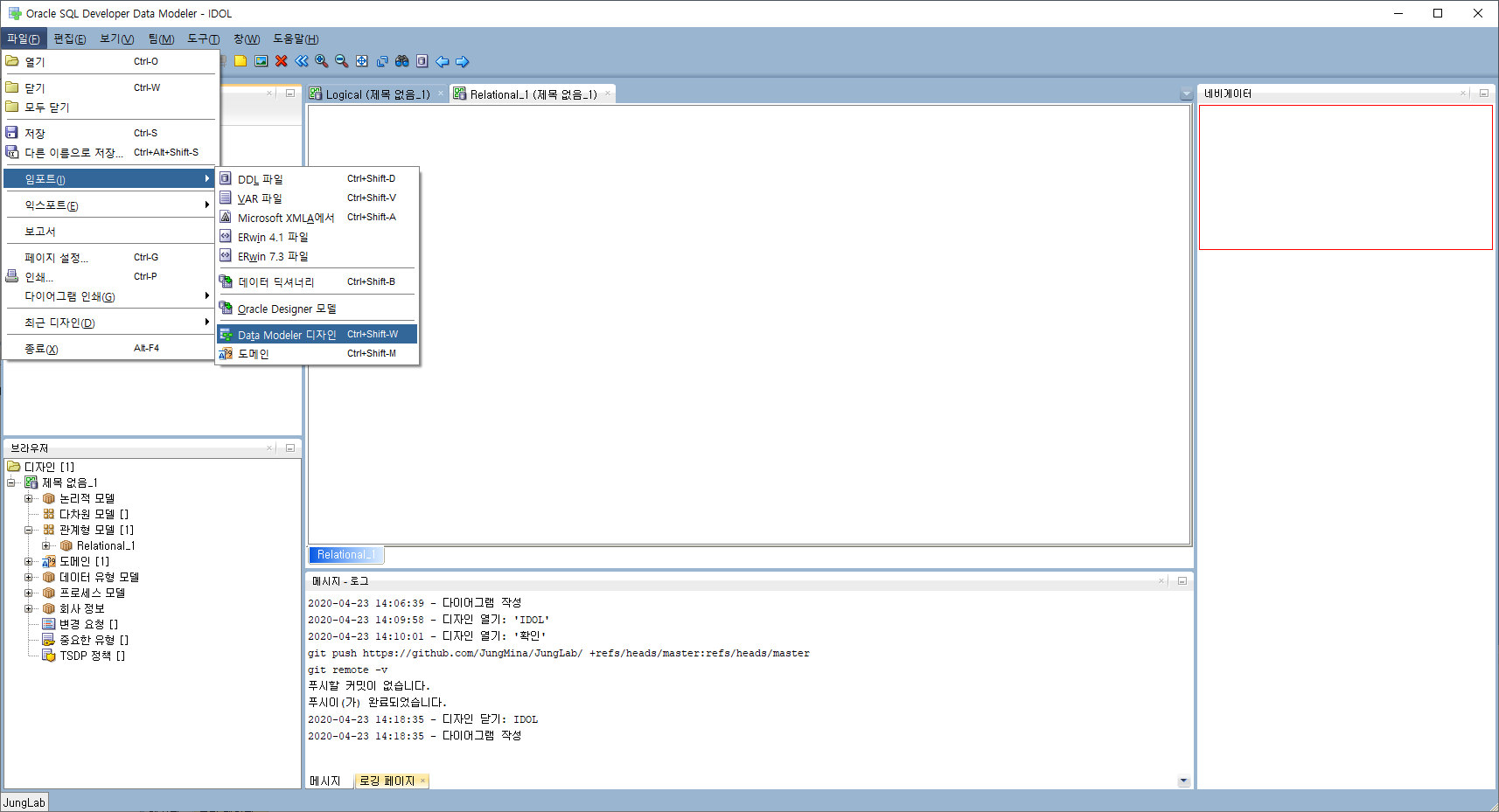Click the double left chevron toolbar icon
The image size is (1499, 812).
302,61
